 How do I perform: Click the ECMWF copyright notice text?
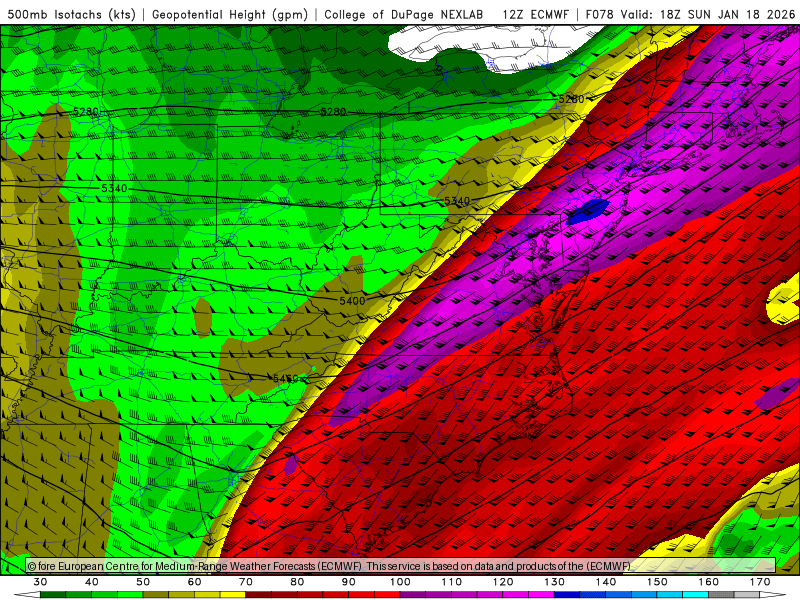coord(329,566)
